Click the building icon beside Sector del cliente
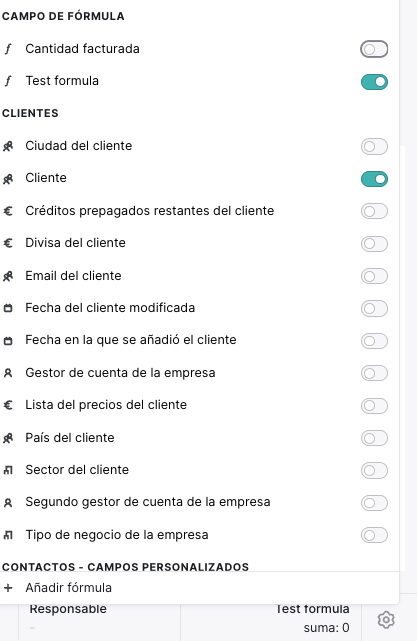Screen dimensions: 417x641 [x=8, y=470]
